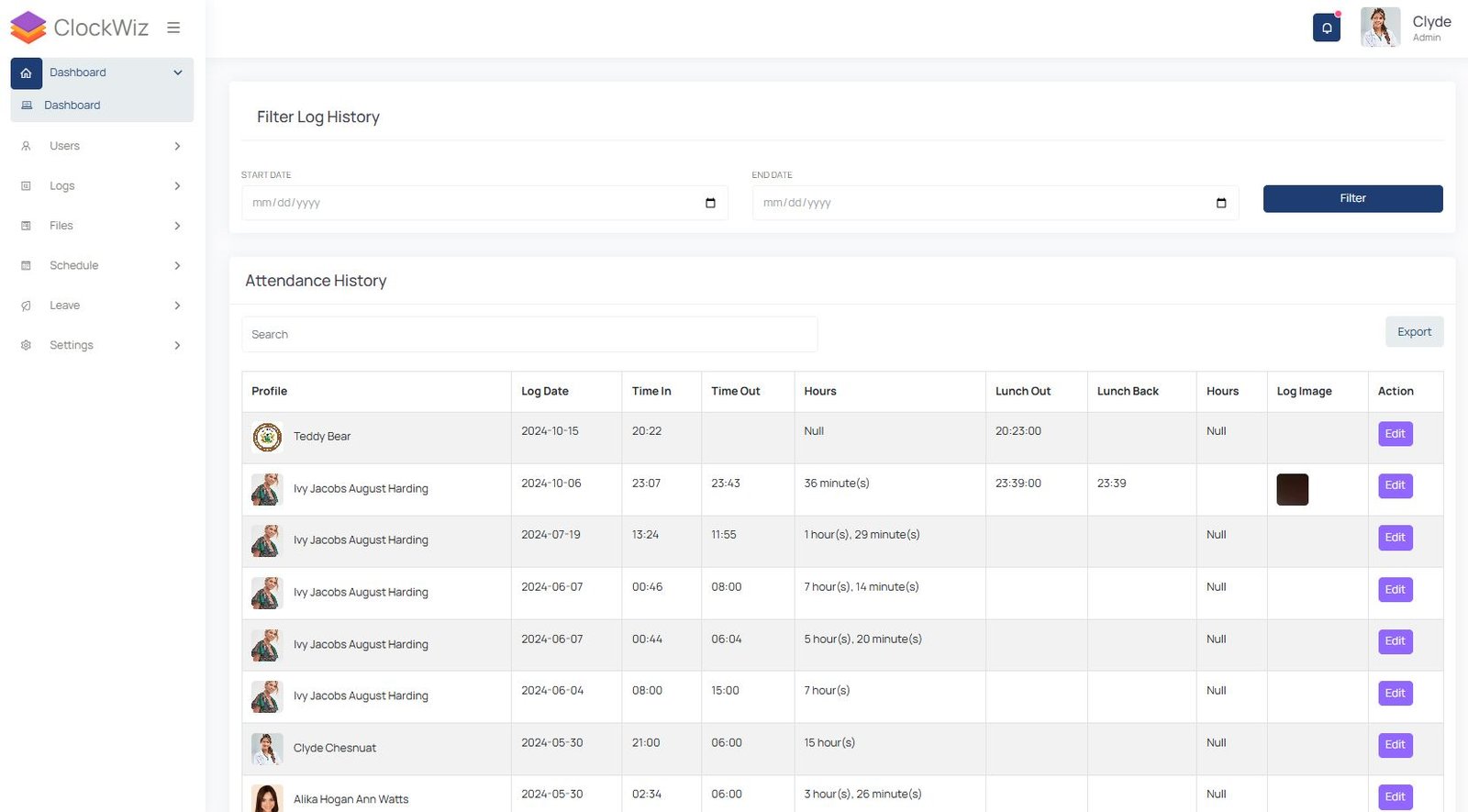Click the Schedule sidebar icon
The width and height of the screenshot is (1468, 812).
(26, 265)
